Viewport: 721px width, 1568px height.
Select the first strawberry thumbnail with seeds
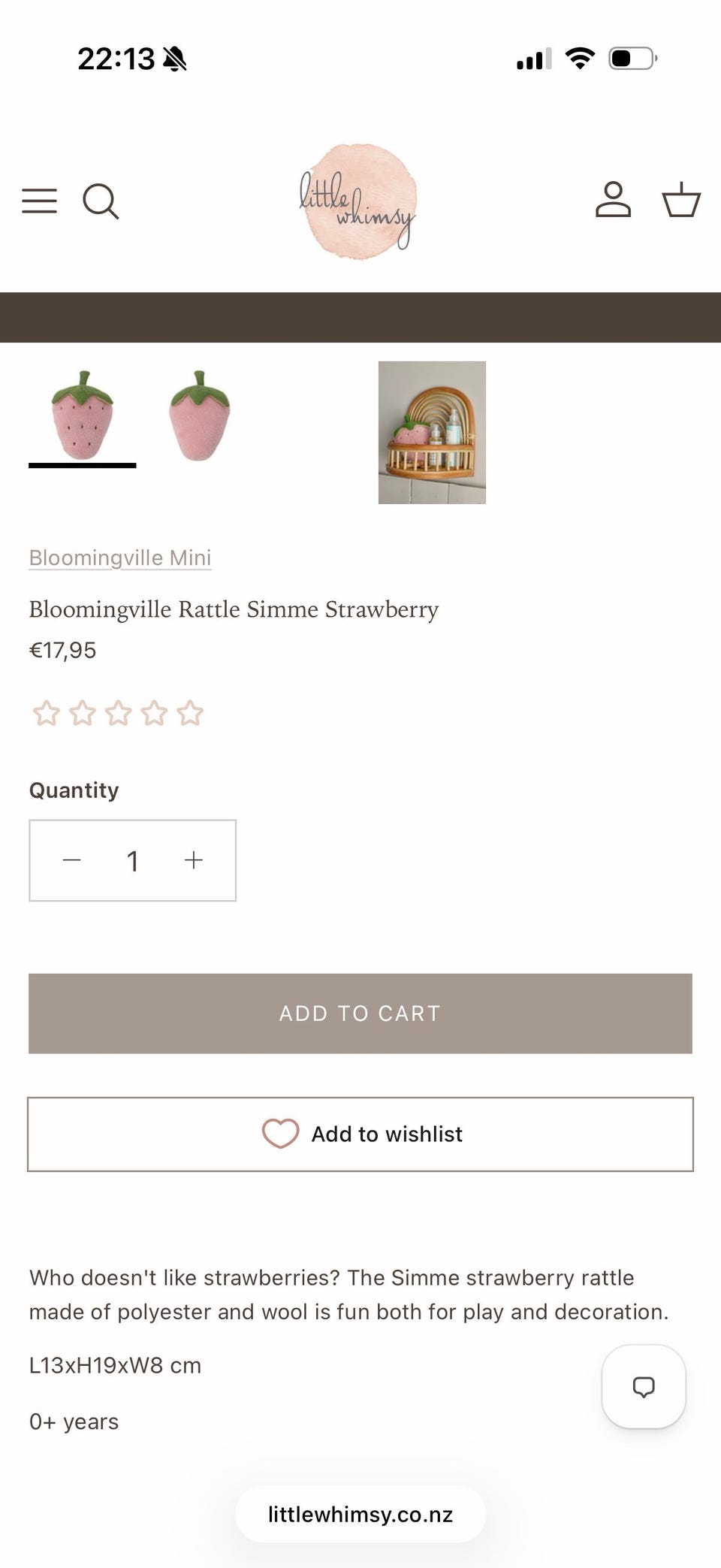[x=83, y=415]
